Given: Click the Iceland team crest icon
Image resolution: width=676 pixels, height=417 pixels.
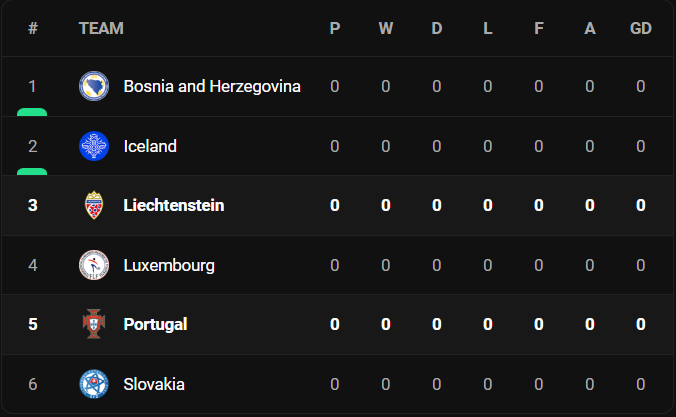Looking at the screenshot, I should point(94,146).
